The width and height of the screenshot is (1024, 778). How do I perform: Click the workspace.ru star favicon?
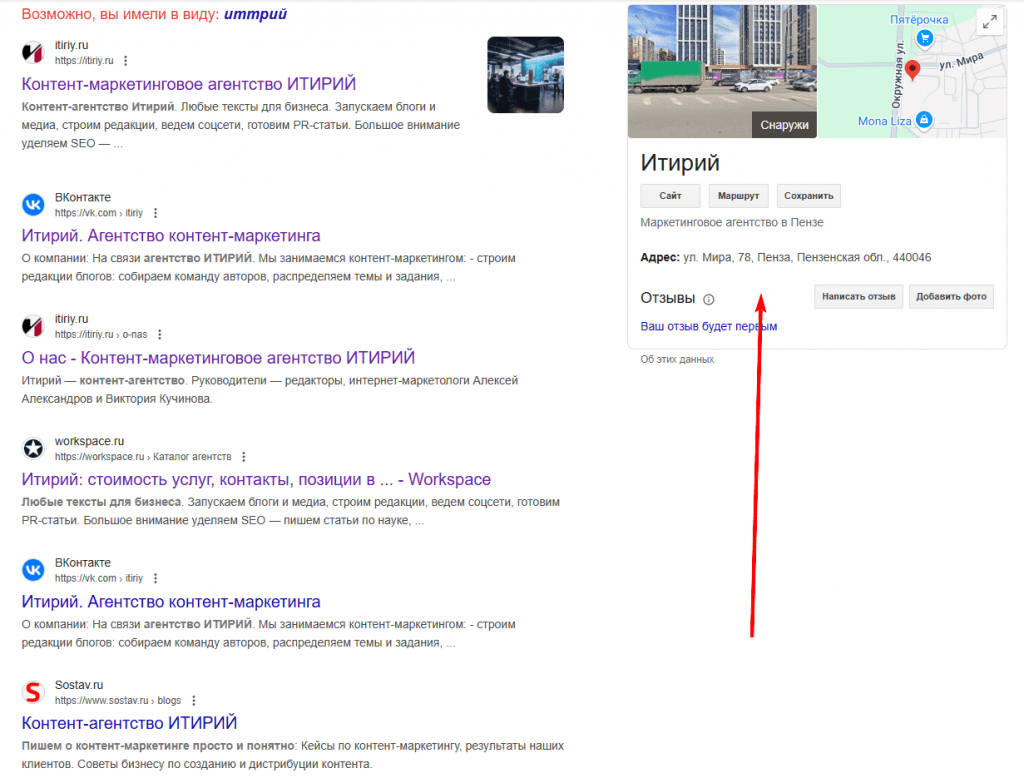(x=33, y=448)
